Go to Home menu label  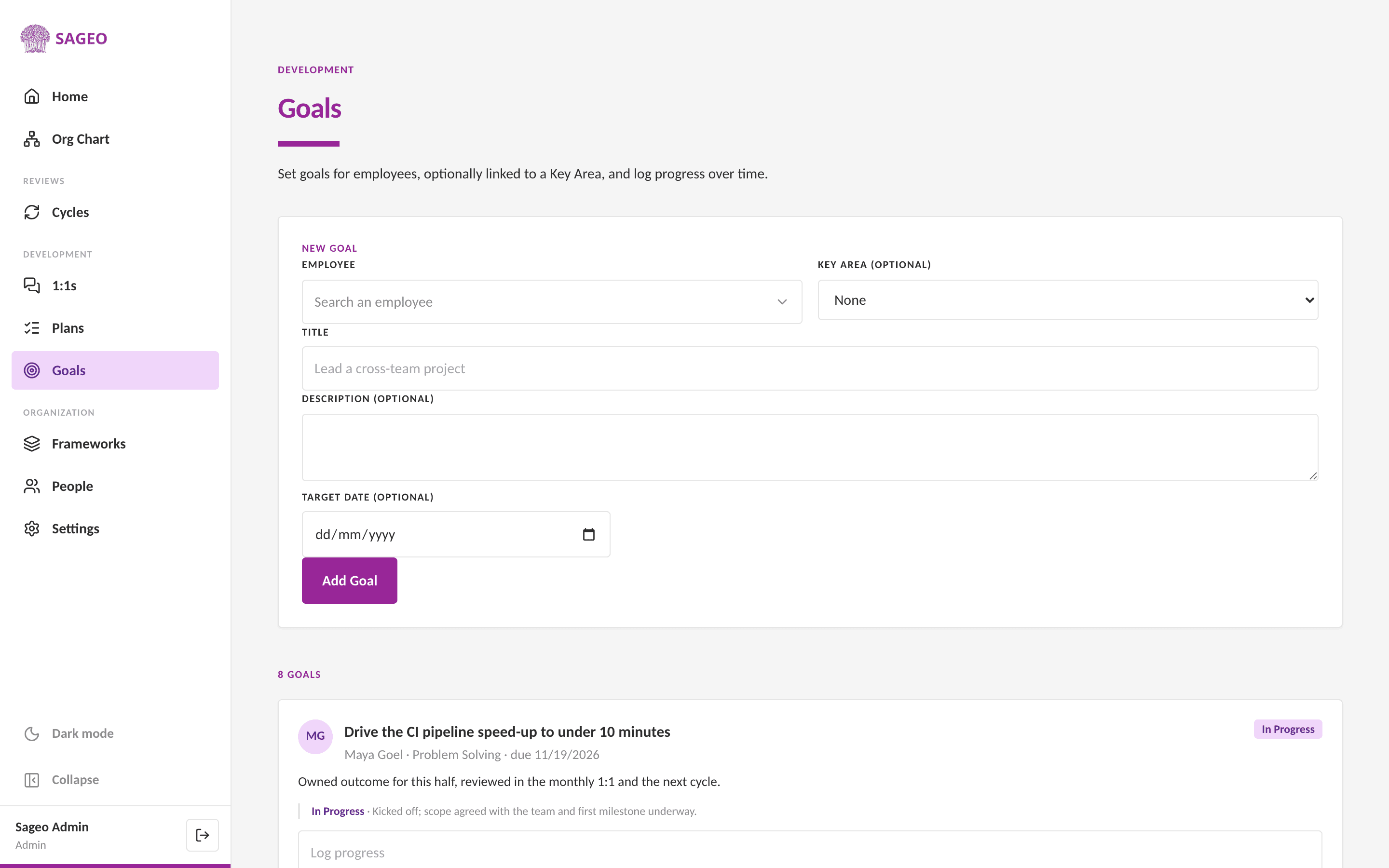pyautogui.click(x=70, y=96)
